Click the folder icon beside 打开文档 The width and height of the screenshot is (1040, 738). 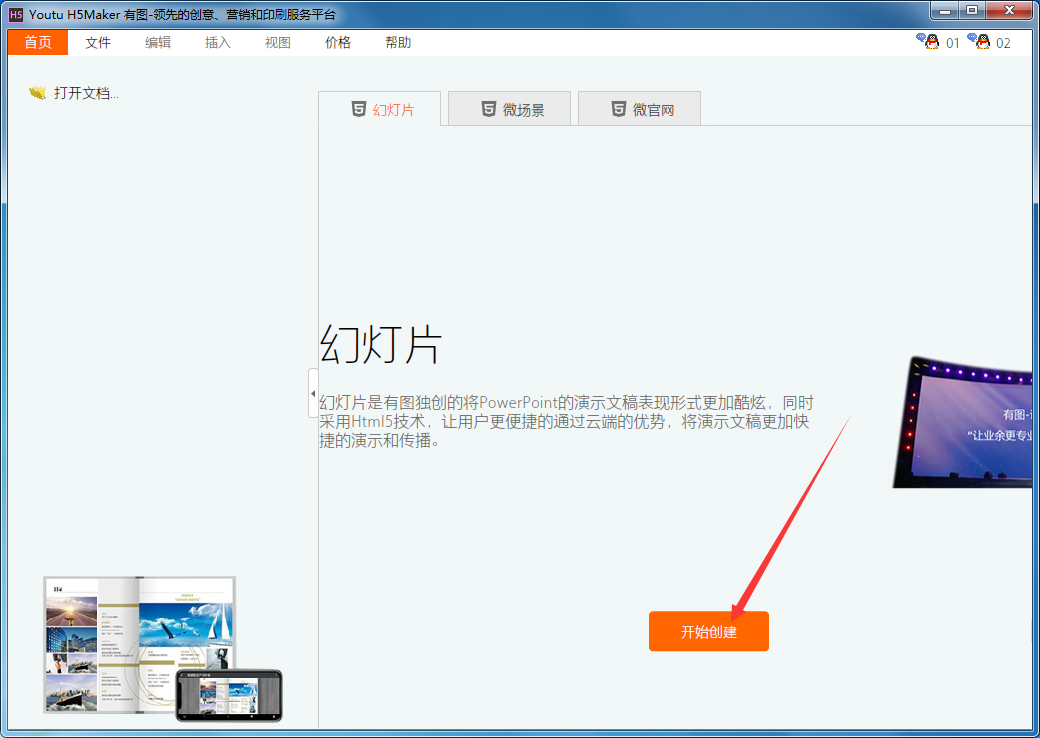[x=37, y=93]
